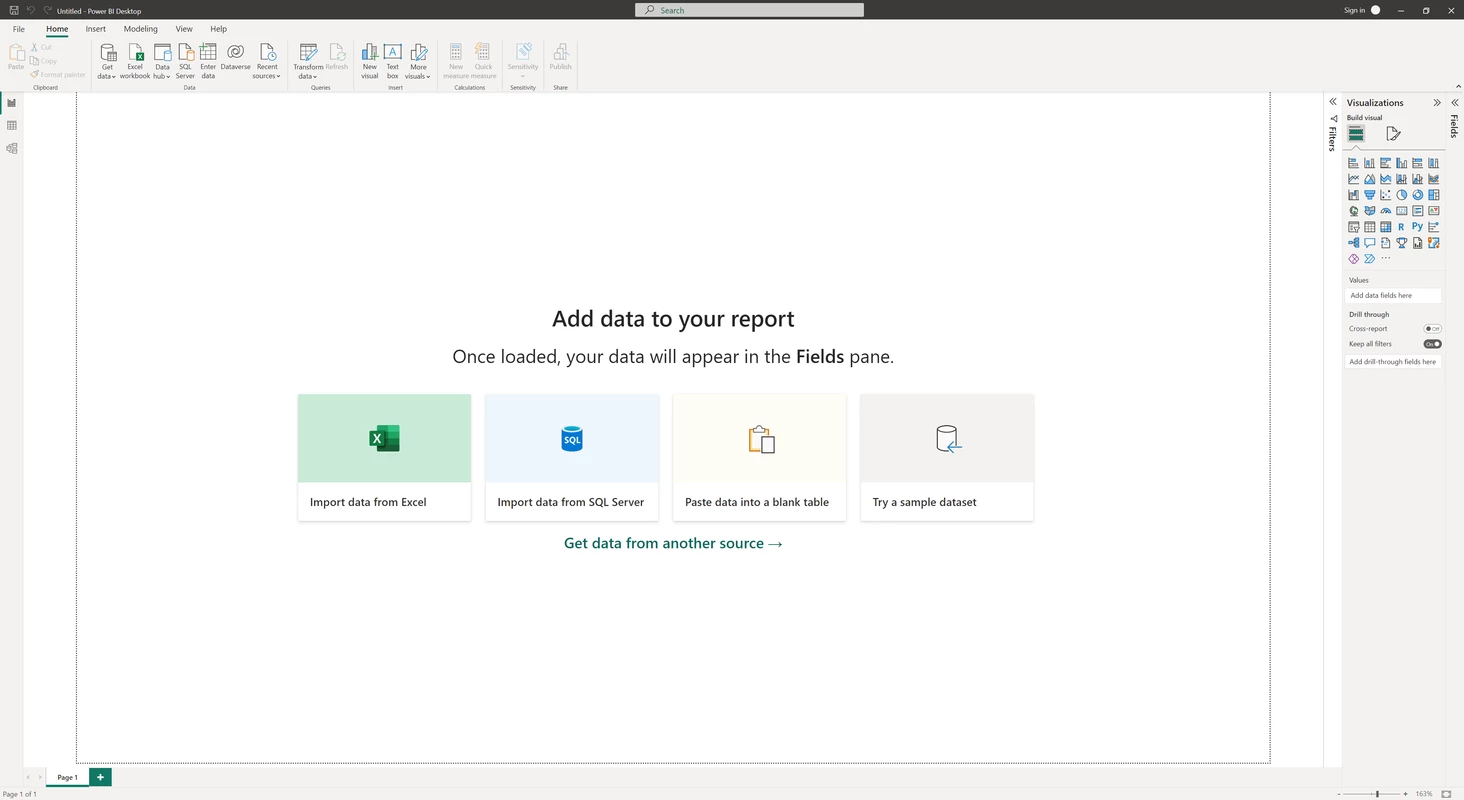Click Add drill-through fields here well
The image size is (1464, 800).
point(1394,362)
